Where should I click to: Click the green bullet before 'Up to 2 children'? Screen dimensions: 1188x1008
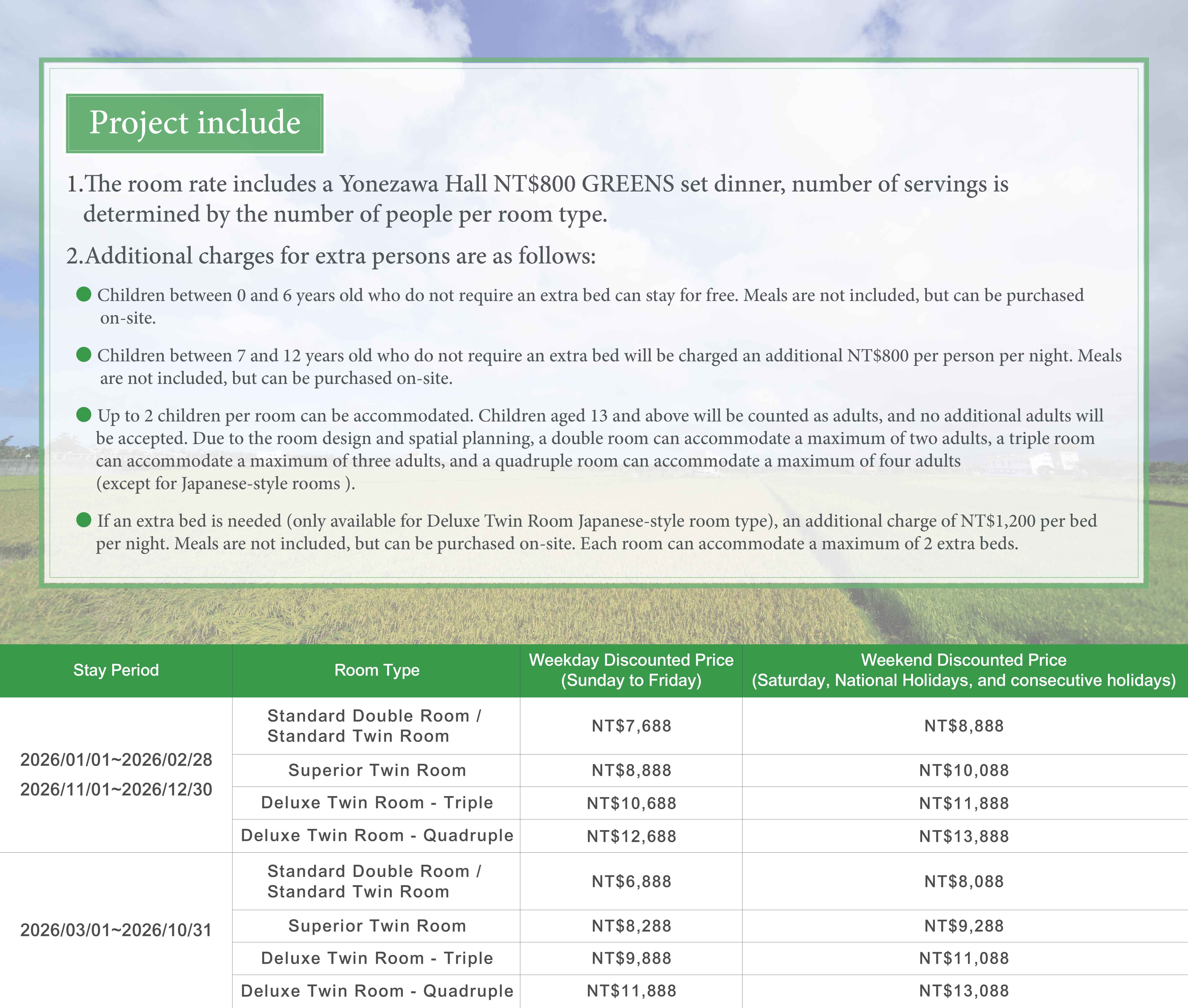84,414
